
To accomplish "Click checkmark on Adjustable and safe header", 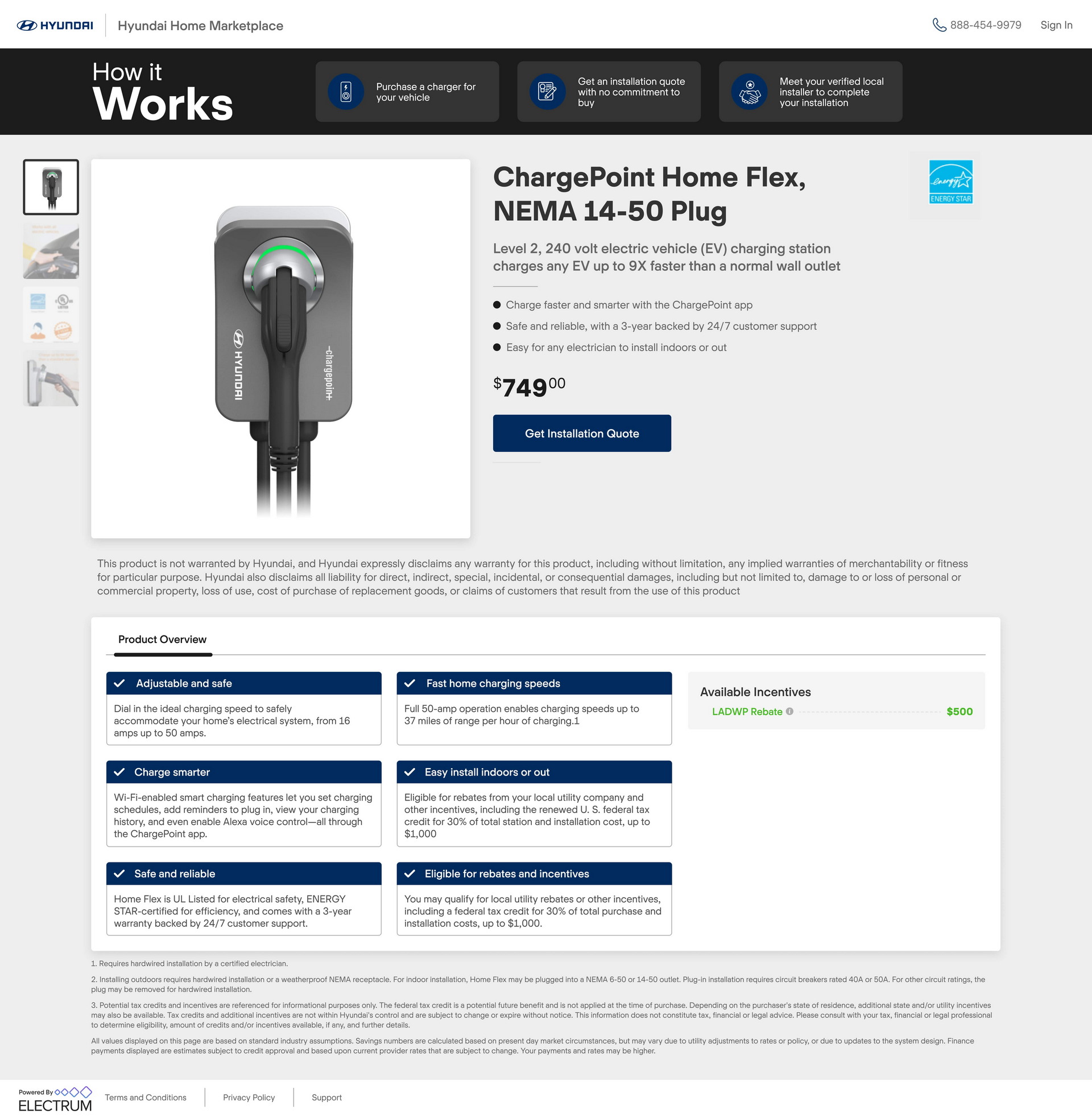I will [119, 683].
